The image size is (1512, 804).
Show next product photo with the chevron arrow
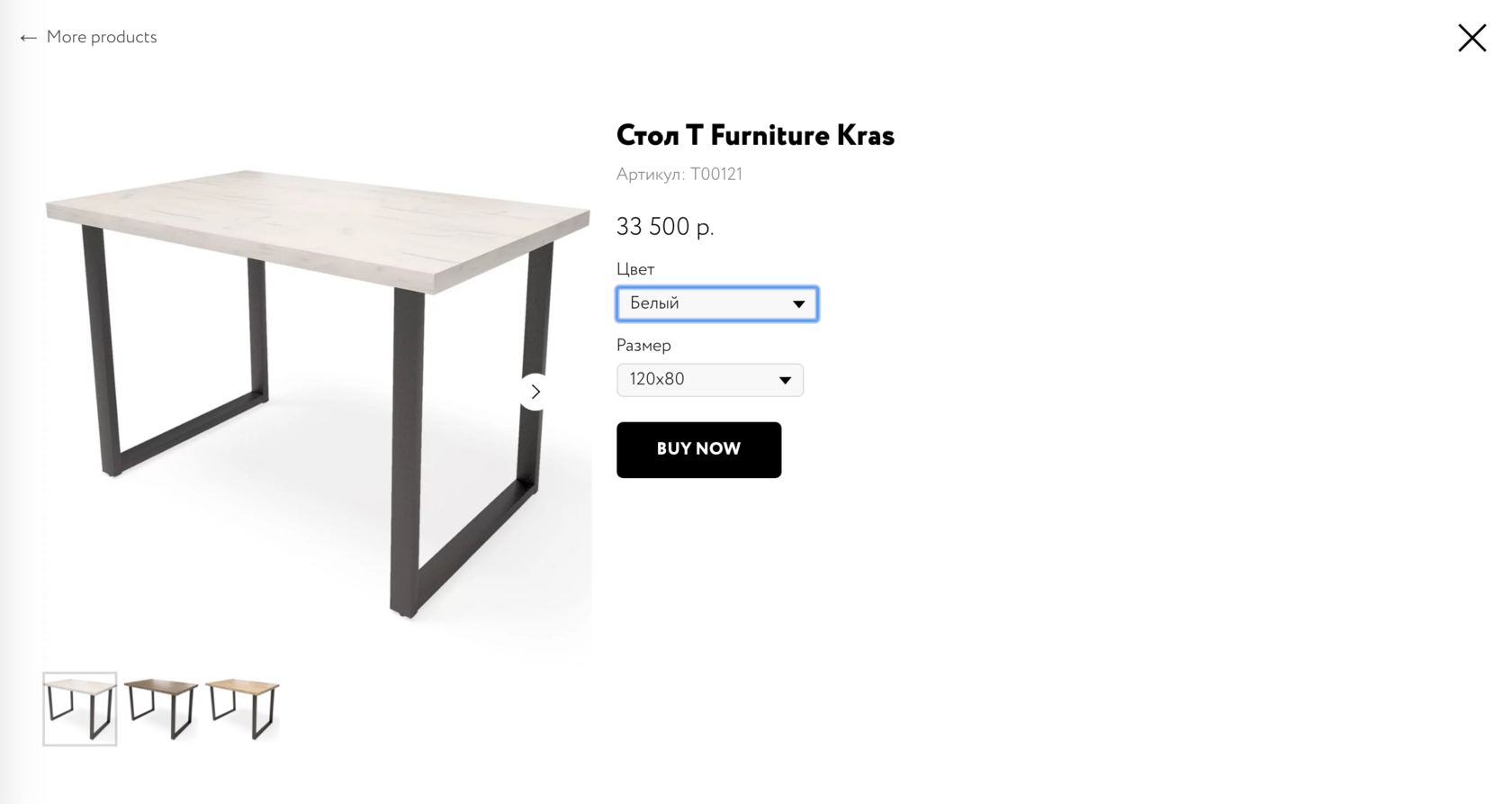tap(535, 392)
